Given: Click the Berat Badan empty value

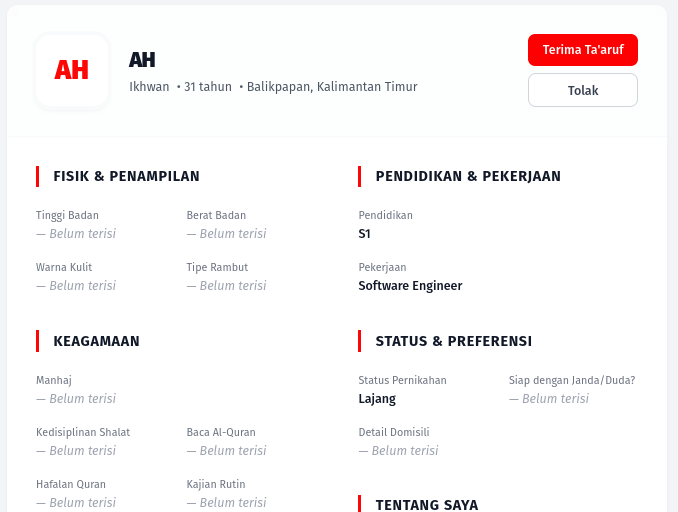Looking at the screenshot, I should click(x=227, y=234).
